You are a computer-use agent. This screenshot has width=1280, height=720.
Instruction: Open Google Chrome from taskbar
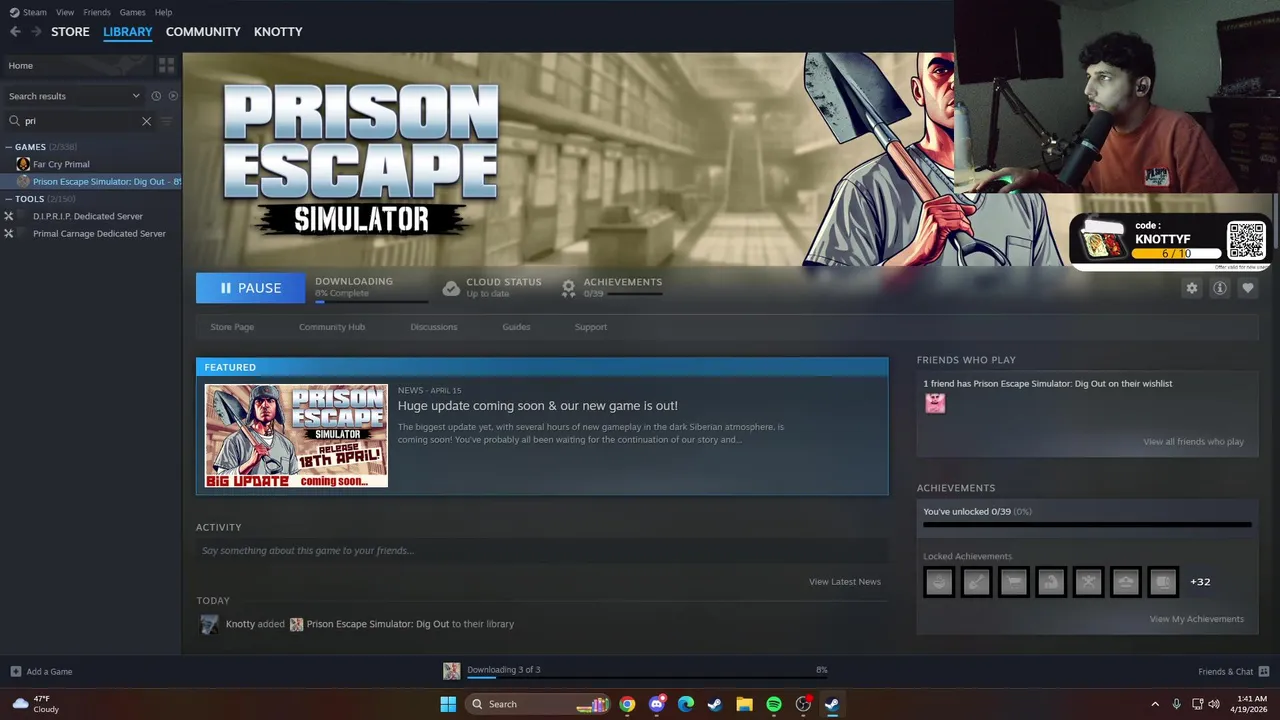pos(627,704)
